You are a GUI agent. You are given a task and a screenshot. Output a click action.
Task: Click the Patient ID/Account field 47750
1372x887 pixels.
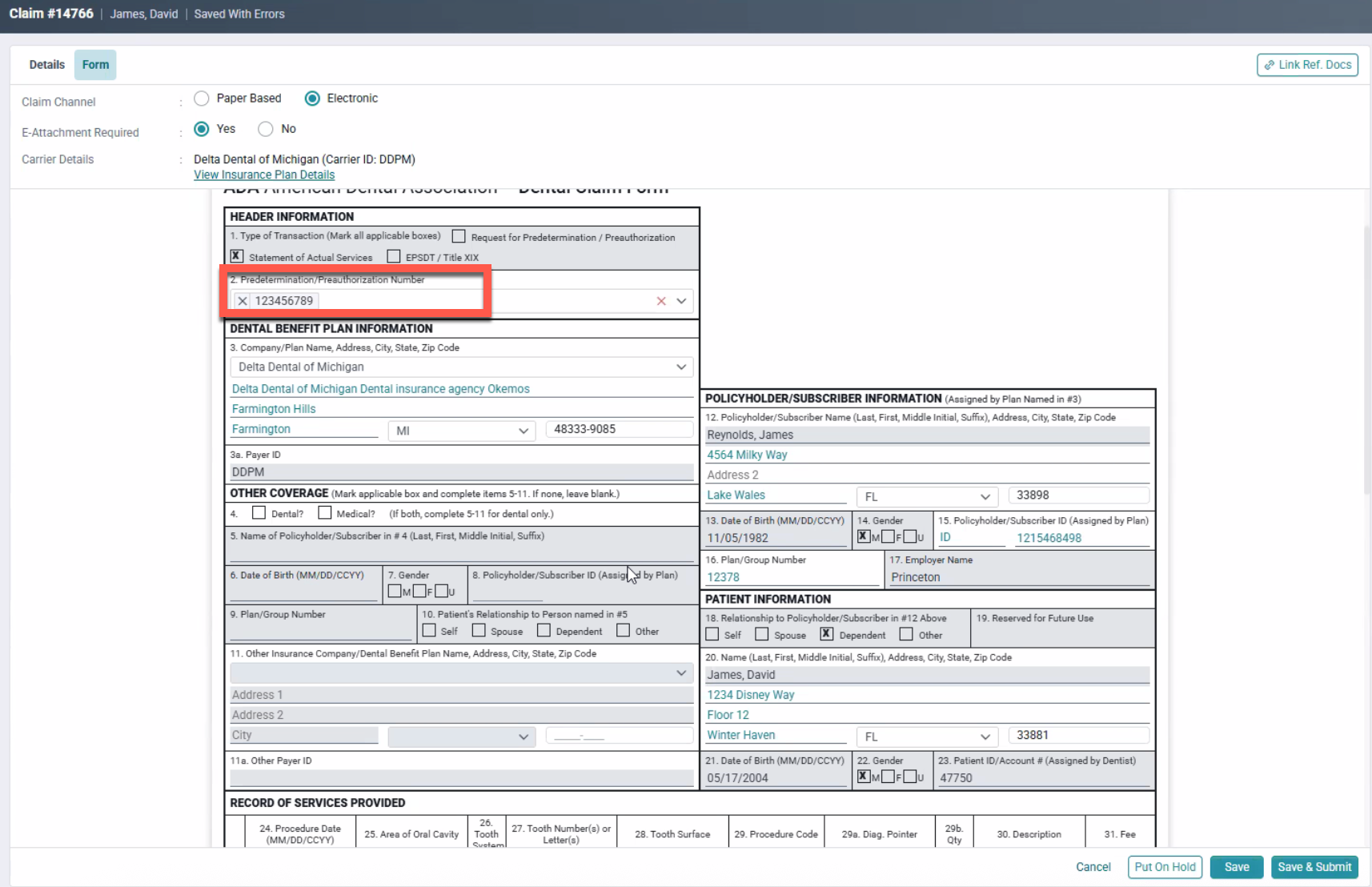[x=1044, y=778]
